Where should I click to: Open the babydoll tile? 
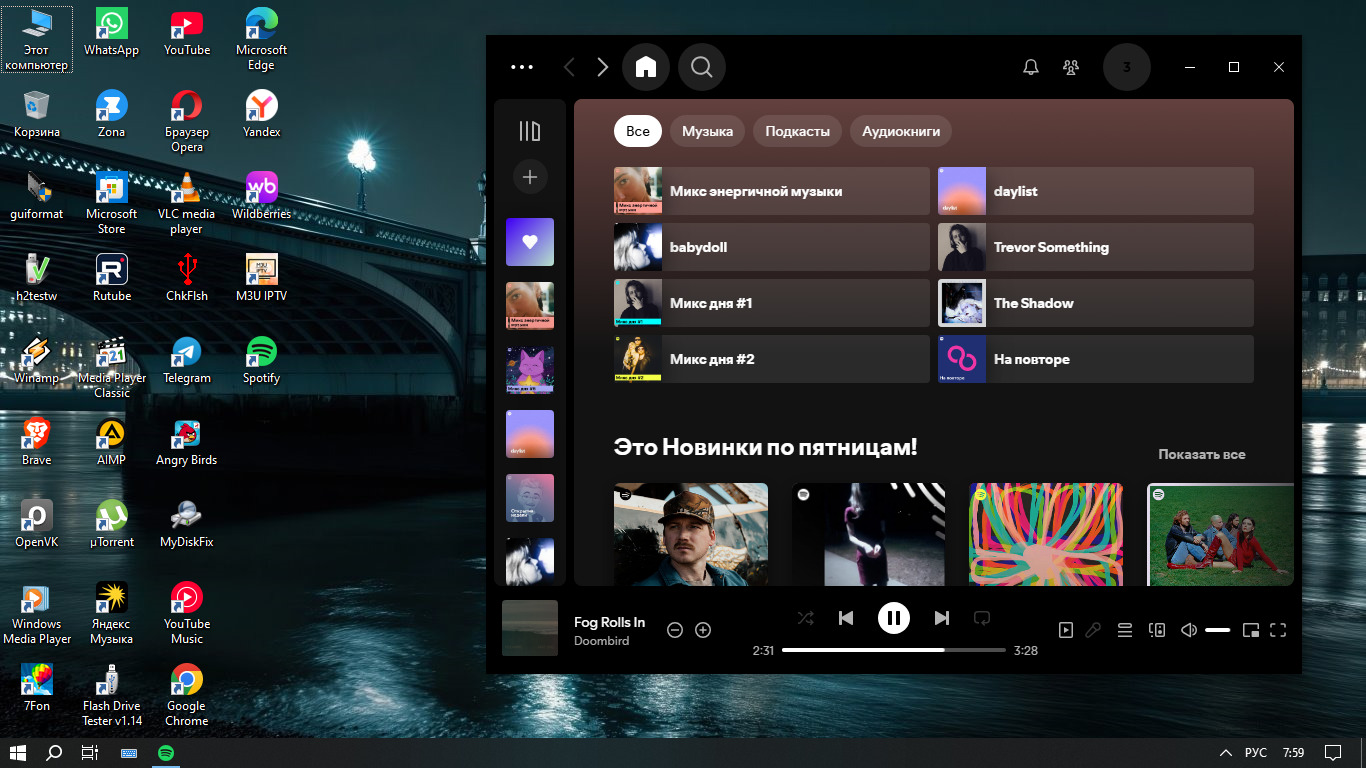(772, 247)
